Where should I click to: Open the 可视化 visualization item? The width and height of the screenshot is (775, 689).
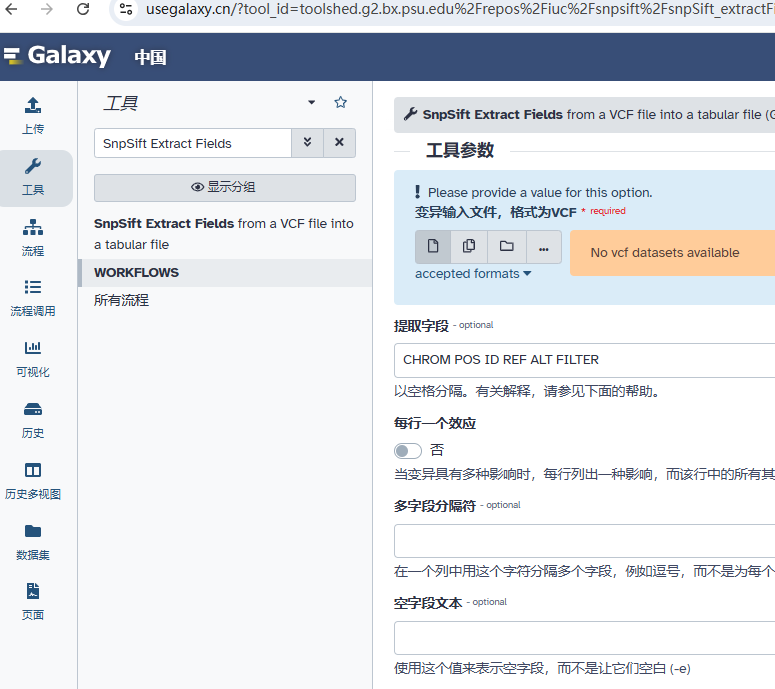33,360
